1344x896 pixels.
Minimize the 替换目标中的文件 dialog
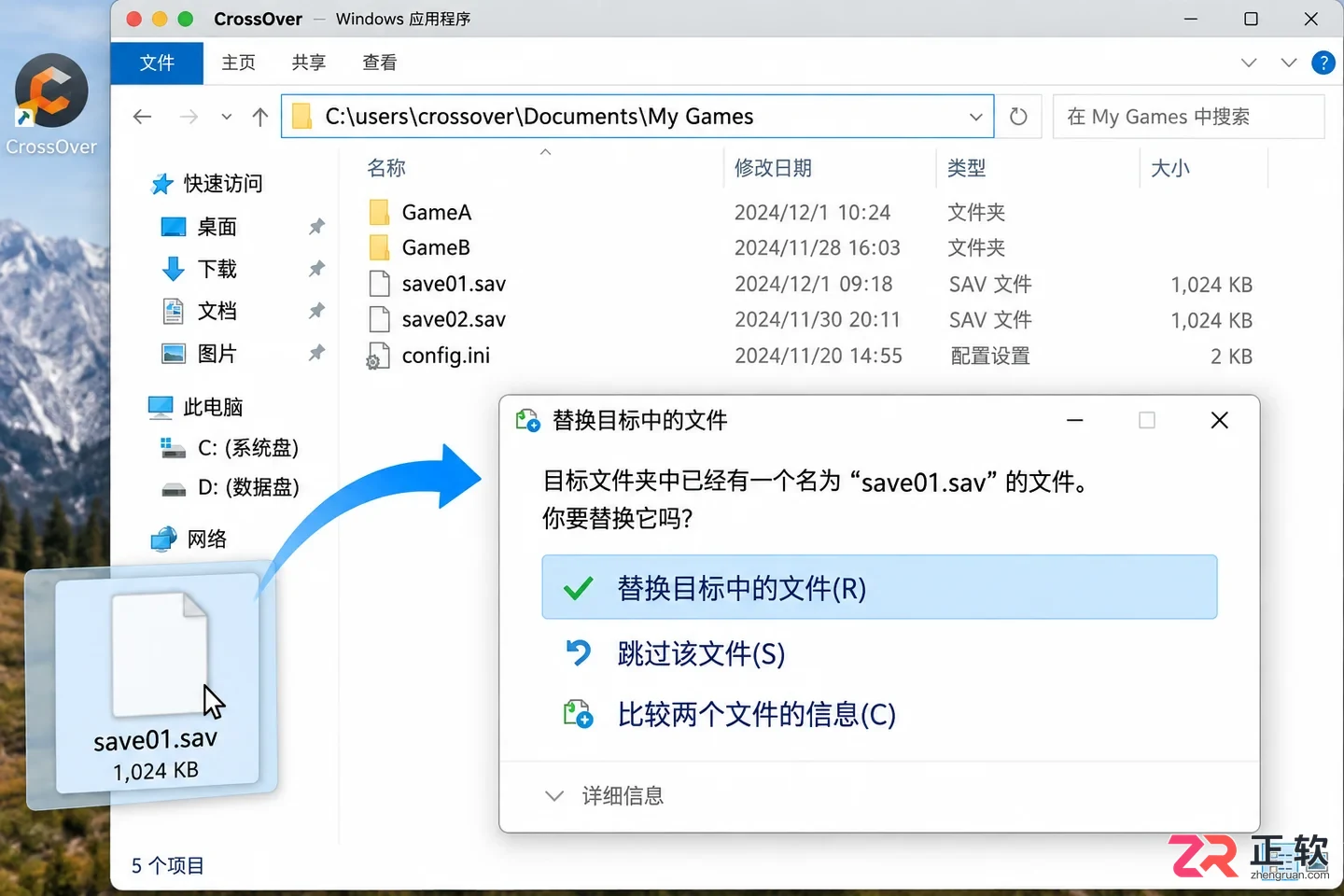(1075, 421)
